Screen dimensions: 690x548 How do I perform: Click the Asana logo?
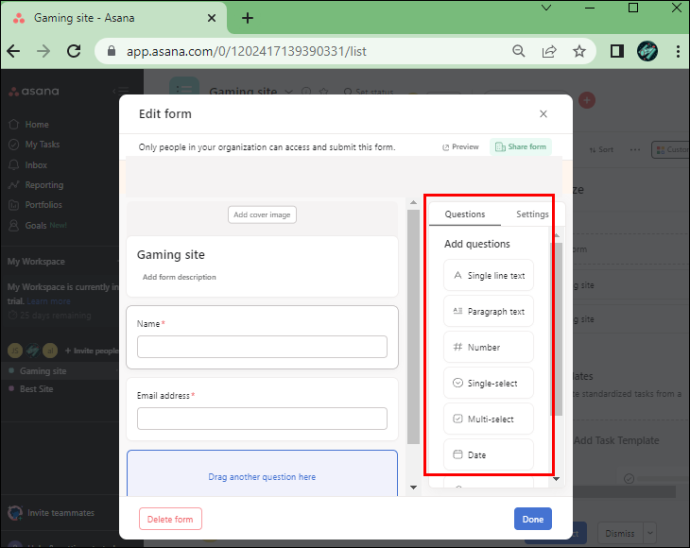click(34, 91)
